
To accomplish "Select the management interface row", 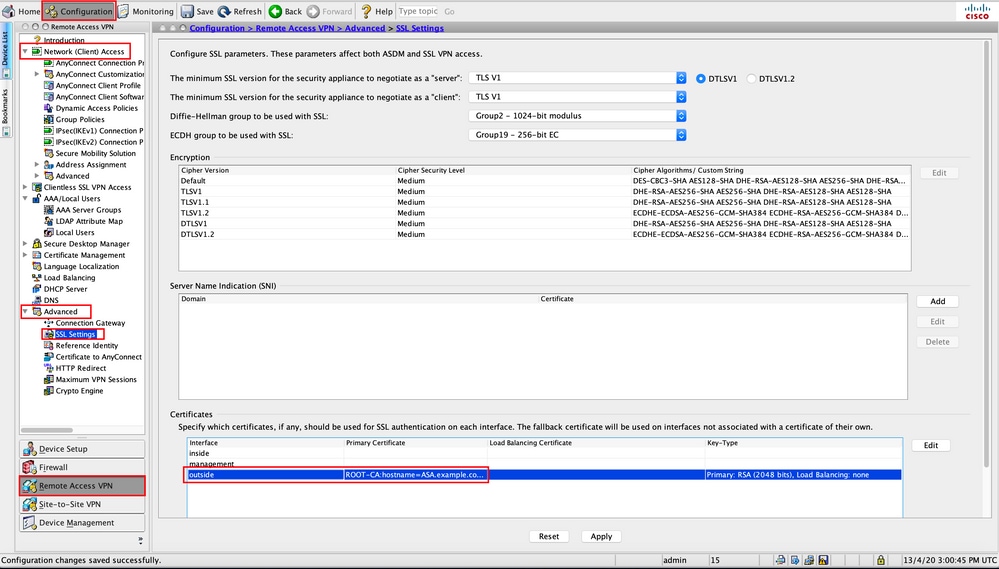I will [x=545, y=464].
